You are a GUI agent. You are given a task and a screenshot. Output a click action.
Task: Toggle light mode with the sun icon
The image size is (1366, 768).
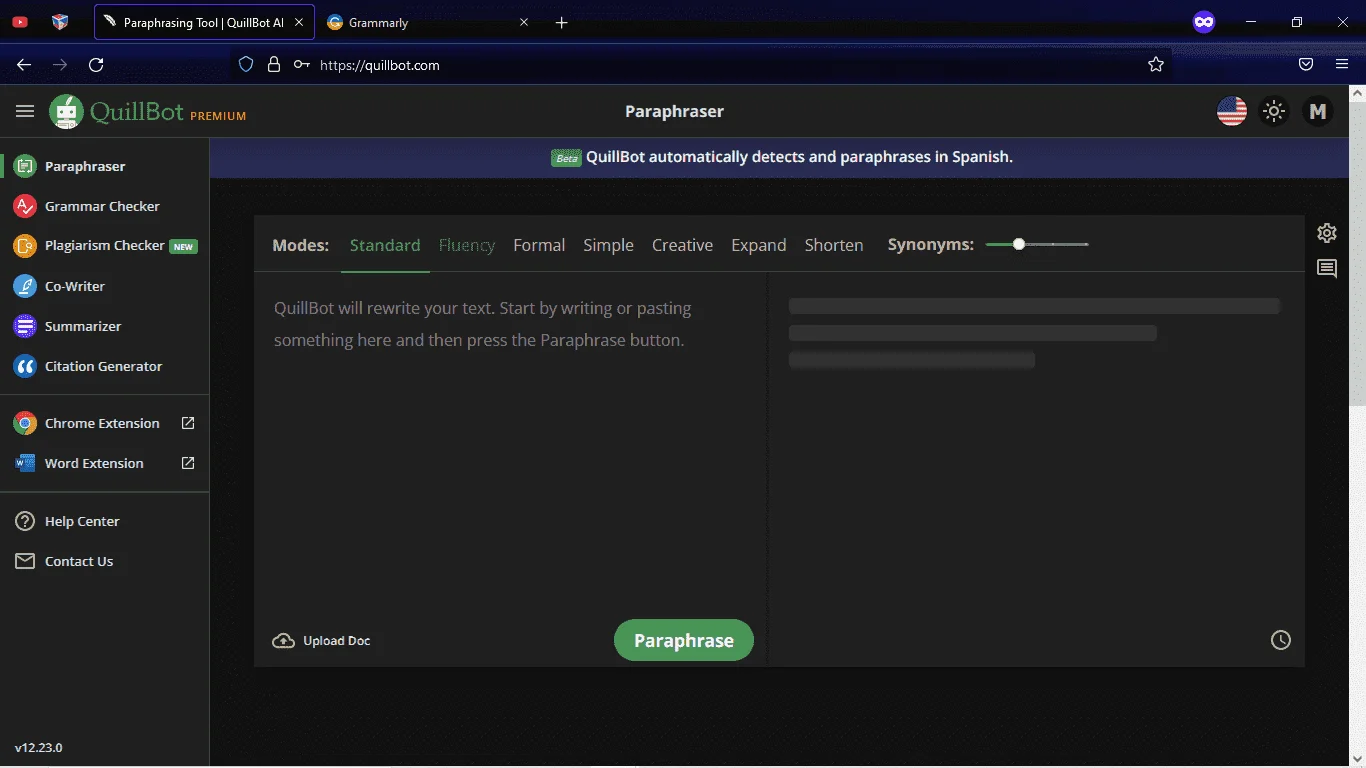1274,111
